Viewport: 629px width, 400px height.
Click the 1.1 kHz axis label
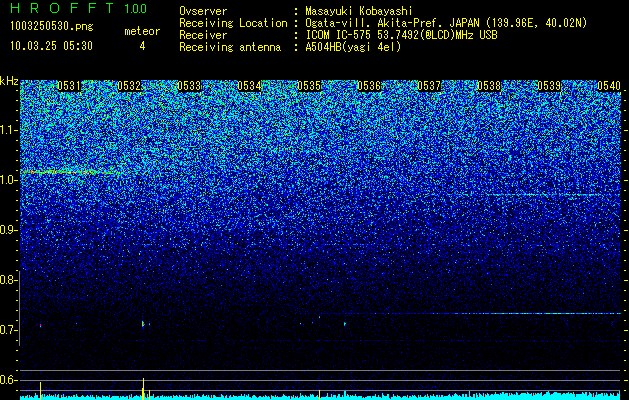click(8, 131)
